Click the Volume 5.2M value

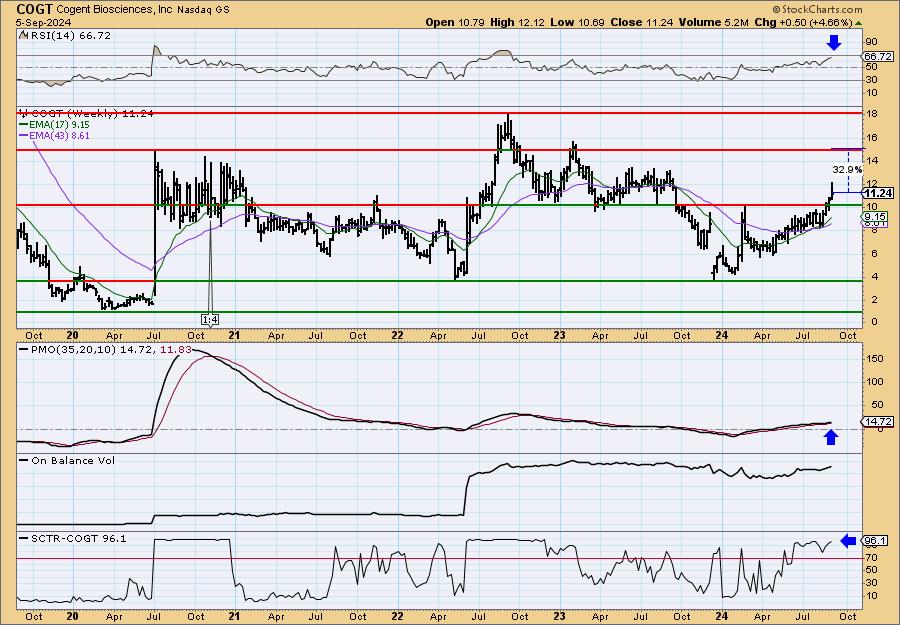click(713, 22)
